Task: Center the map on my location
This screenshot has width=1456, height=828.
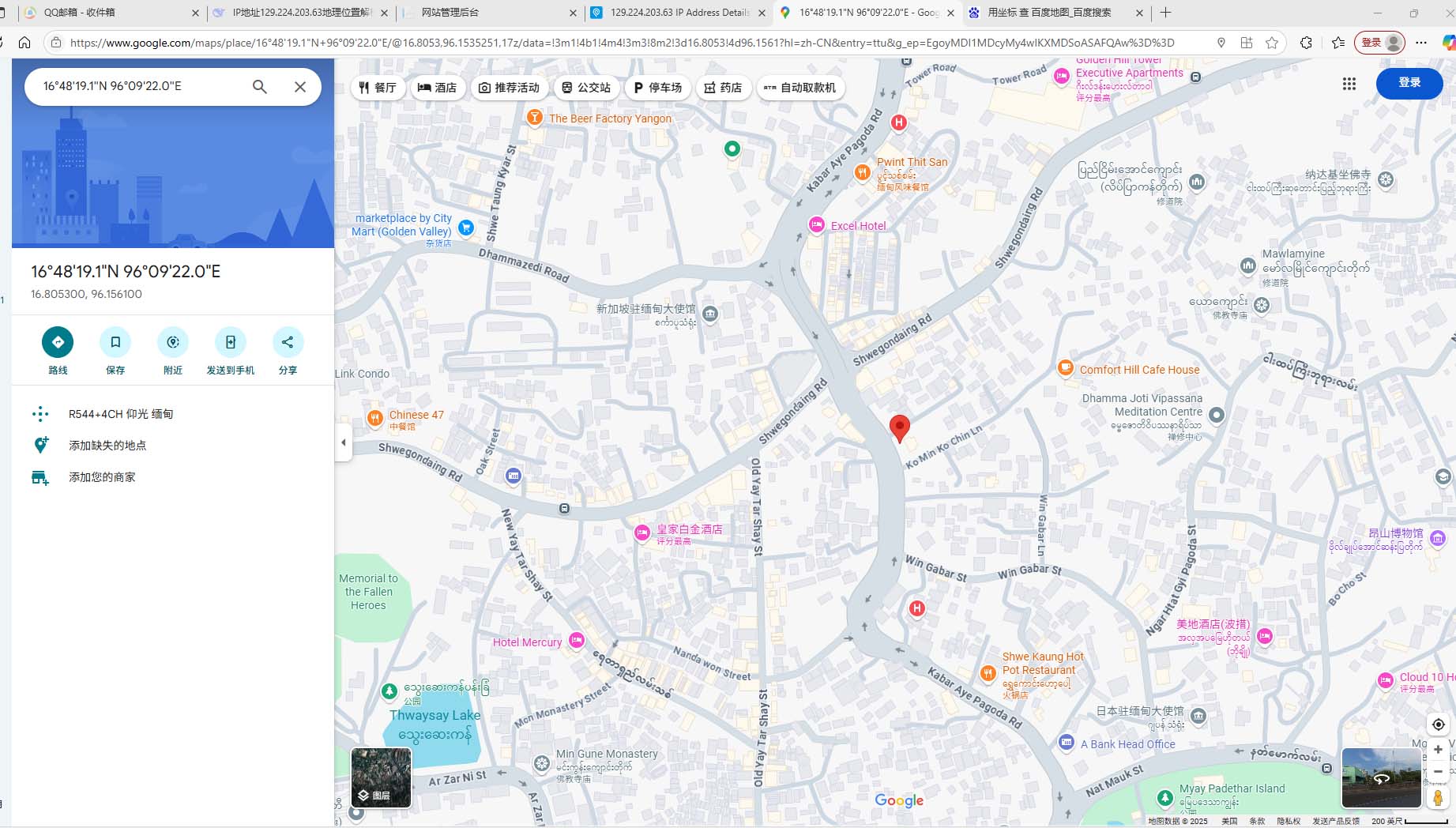Action: [x=1438, y=724]
